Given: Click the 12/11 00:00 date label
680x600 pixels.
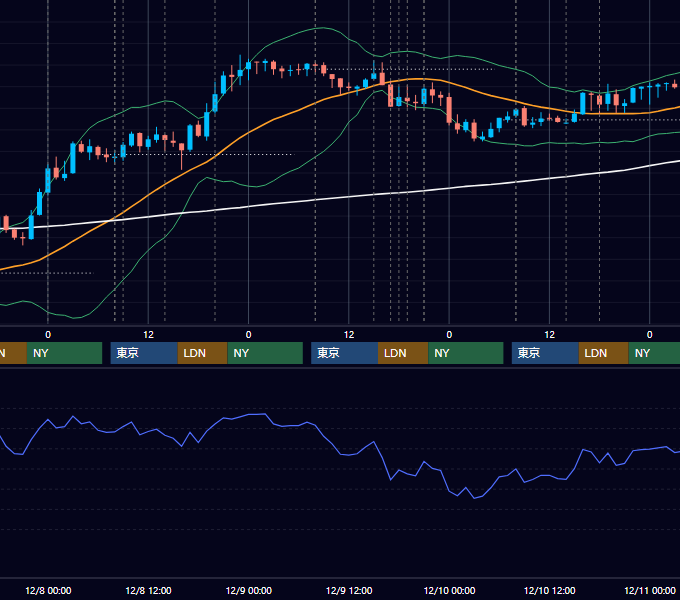Looking at the screenshot, I should (650, 590).
